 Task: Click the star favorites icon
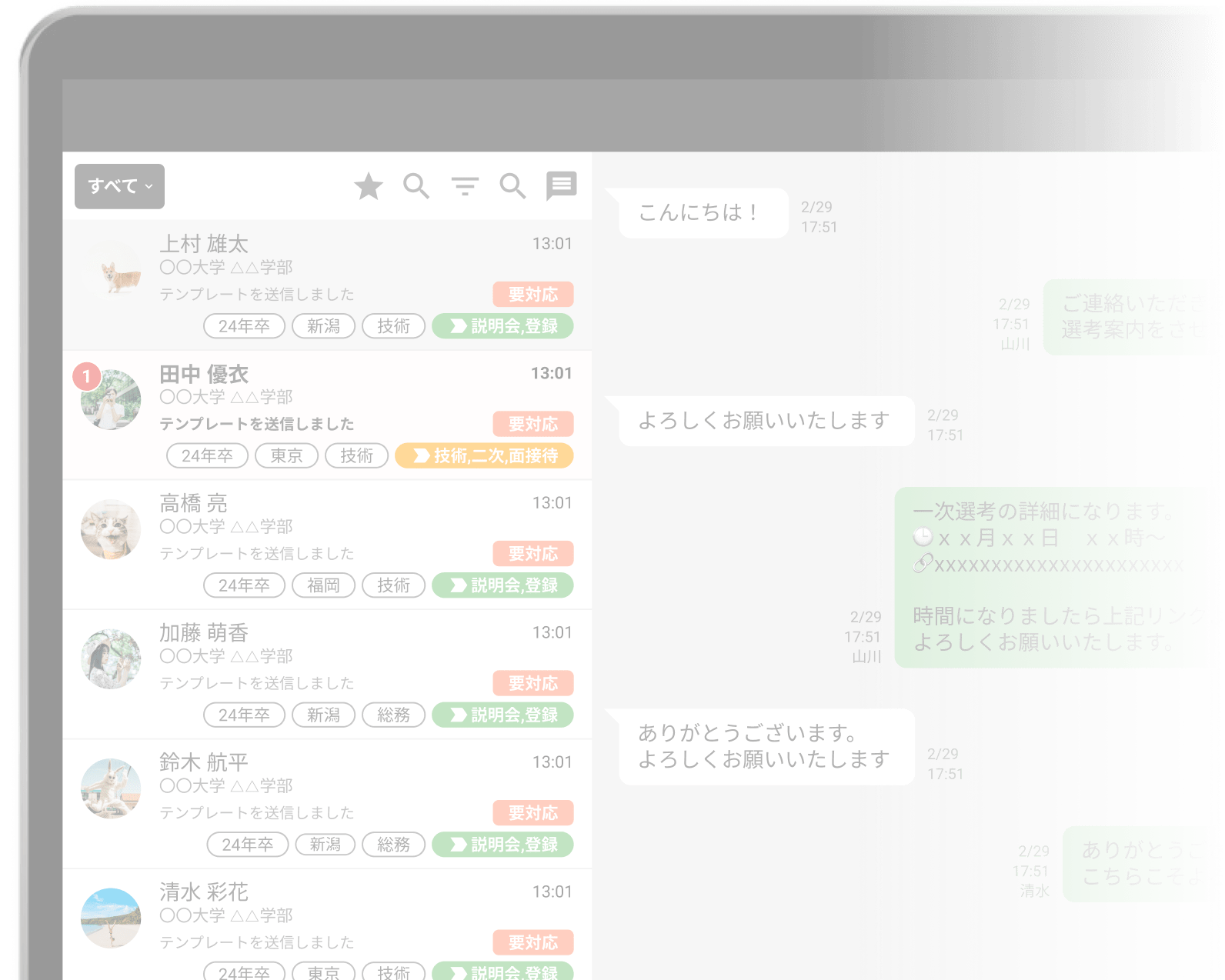(369, 186)
